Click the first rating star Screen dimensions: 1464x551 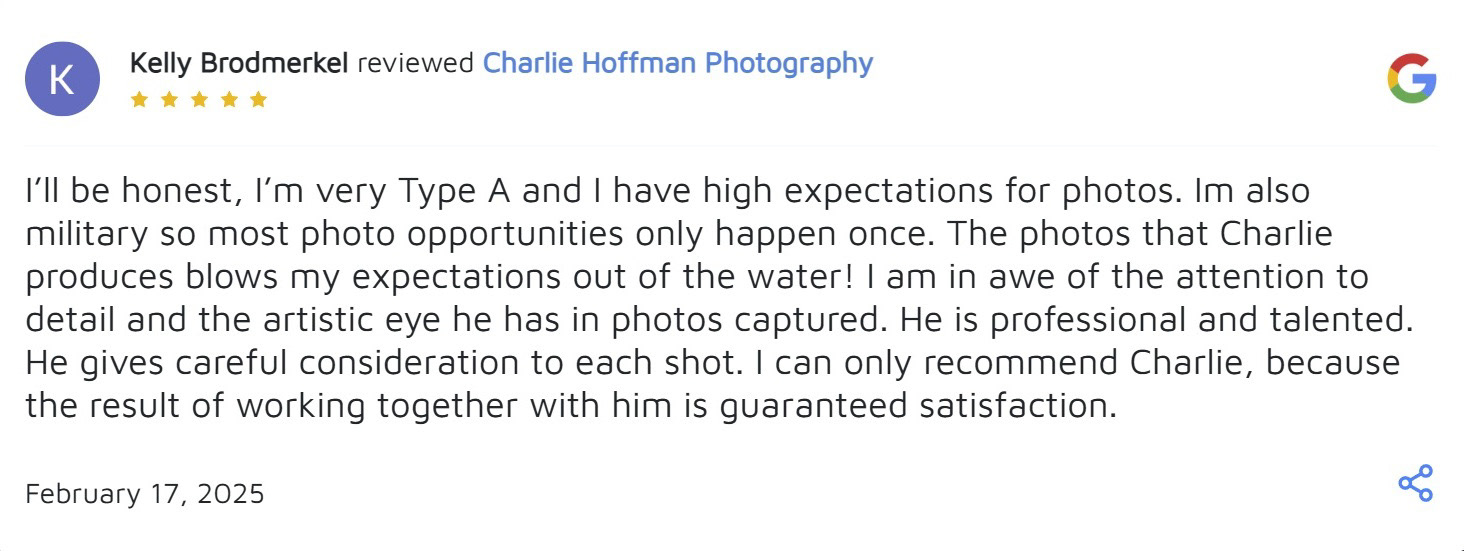pyautogui.click(x=139, y=99)
